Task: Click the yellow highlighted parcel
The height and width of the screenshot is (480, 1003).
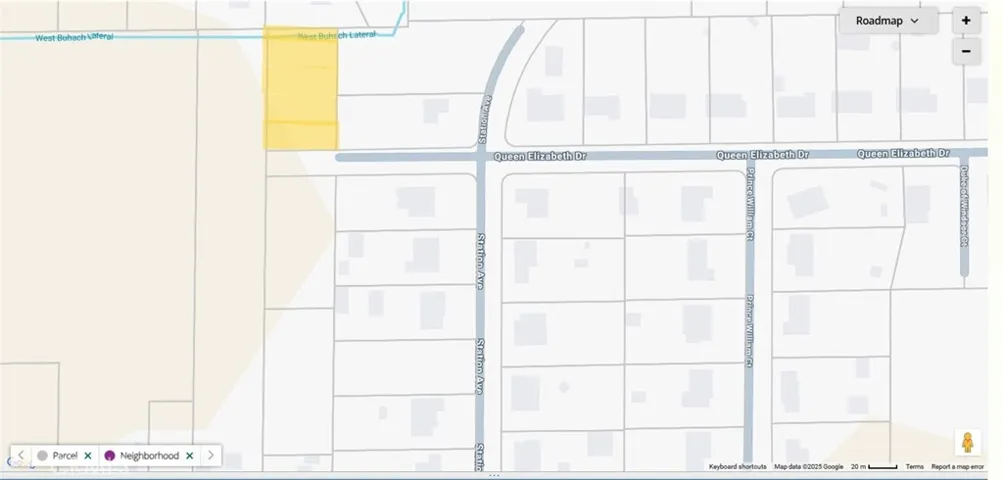Action: coord(301,88)
